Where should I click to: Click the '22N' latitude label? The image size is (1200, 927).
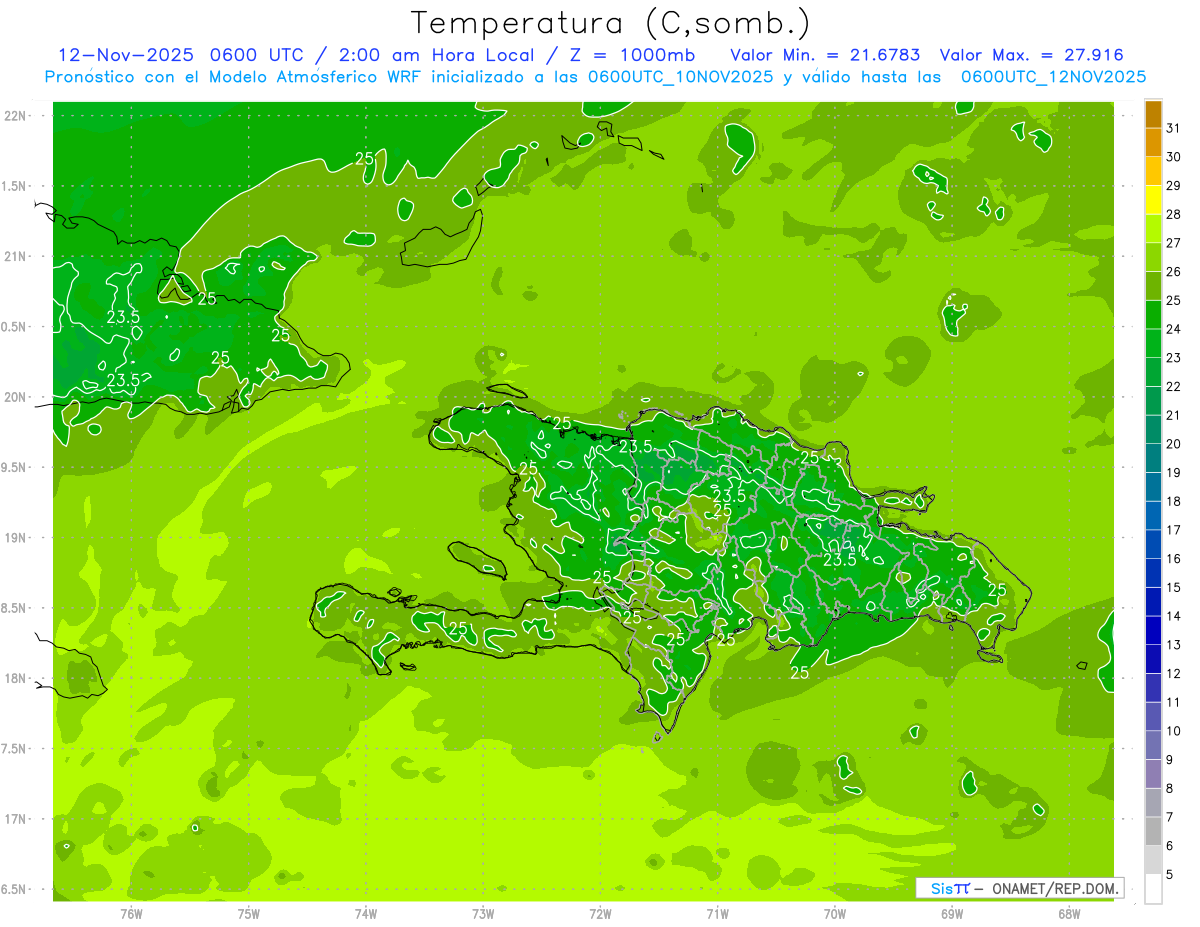(14, 116)
